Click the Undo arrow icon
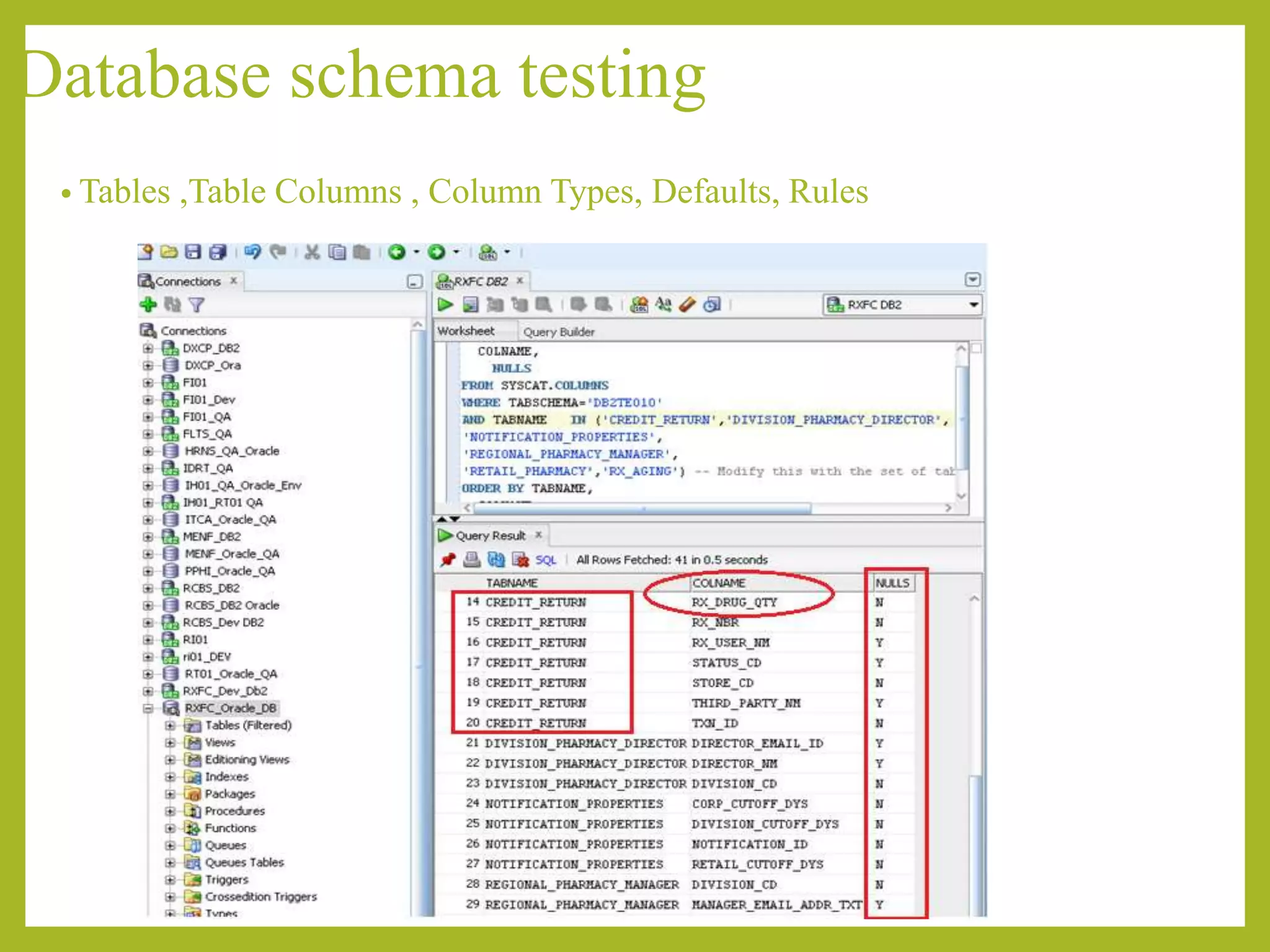This screenshot has width=1270, height=952. coord(252,252)
